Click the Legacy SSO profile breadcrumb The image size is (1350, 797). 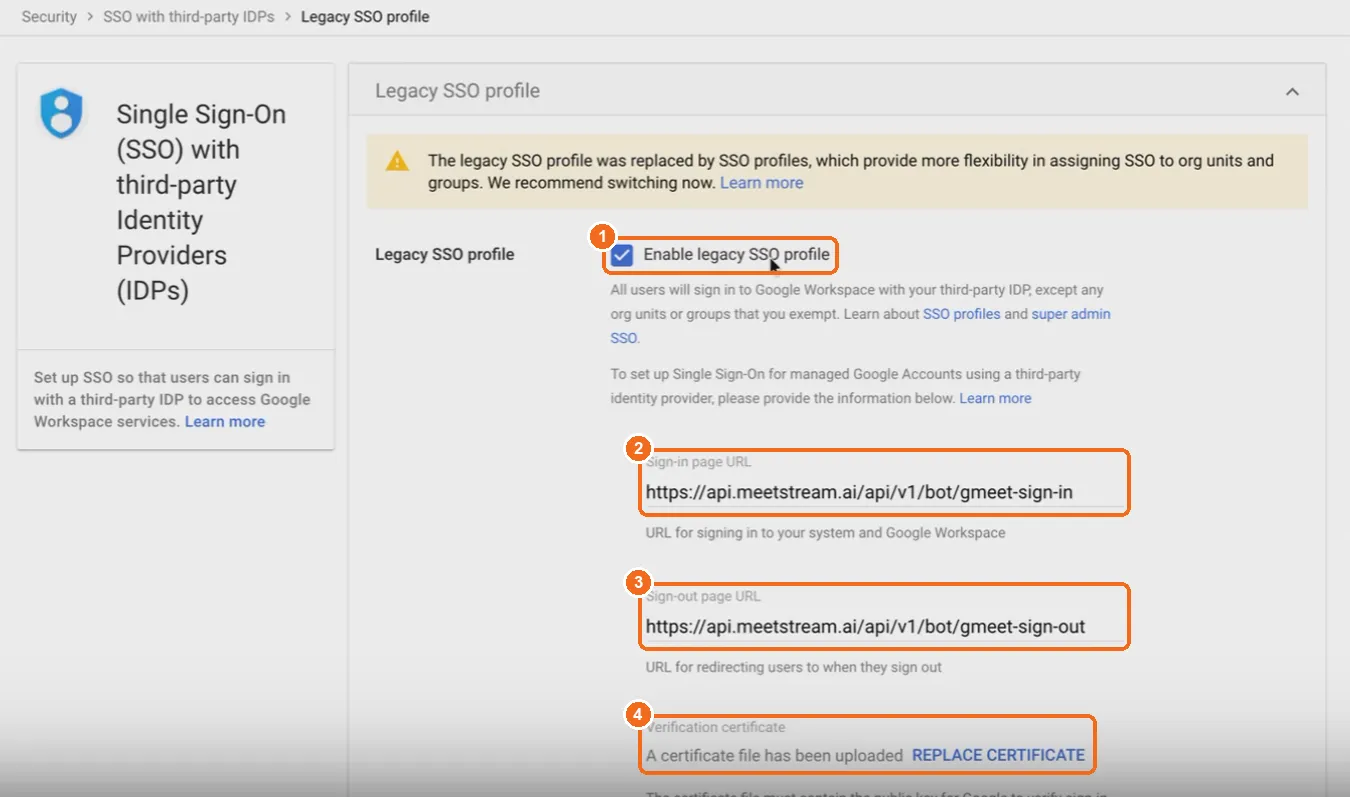365,17
